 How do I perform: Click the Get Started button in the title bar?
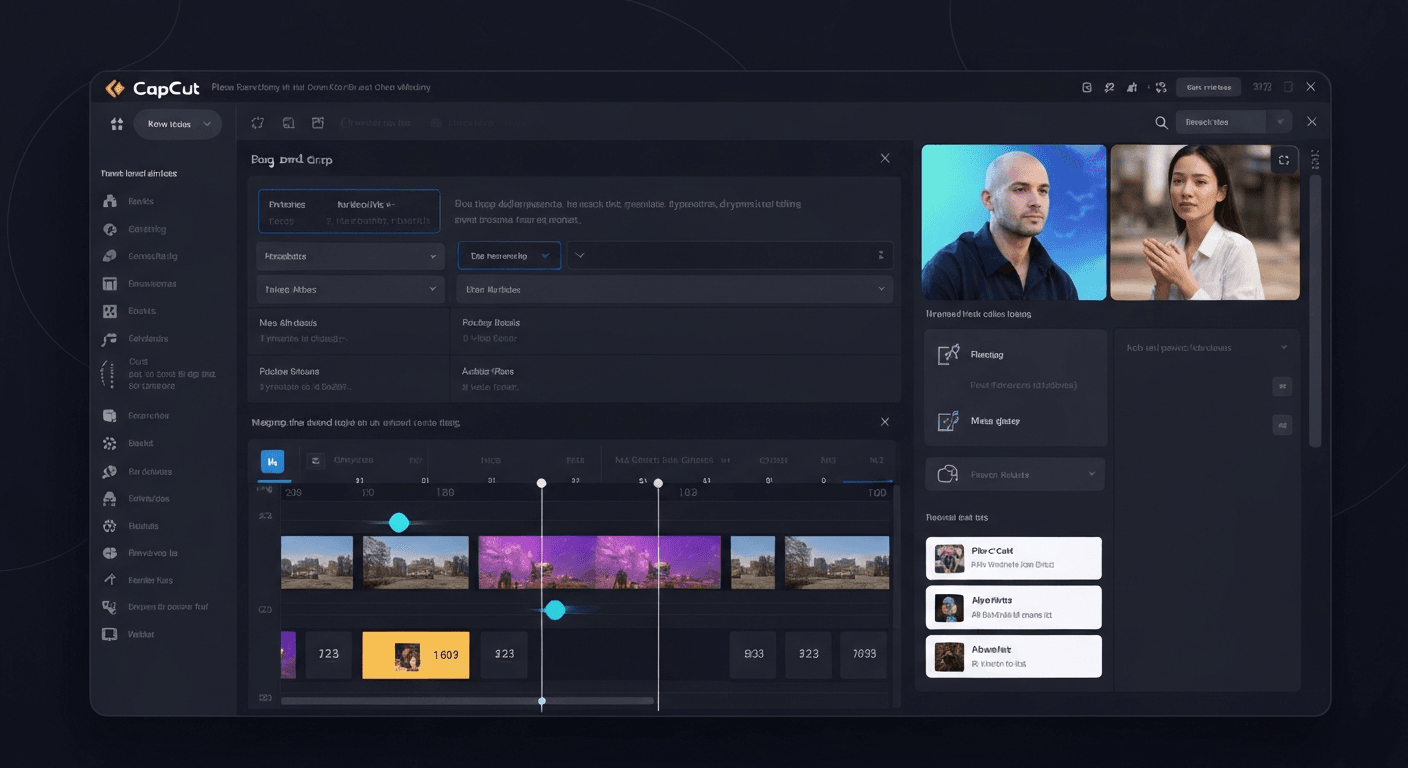tap(1208, 87)
